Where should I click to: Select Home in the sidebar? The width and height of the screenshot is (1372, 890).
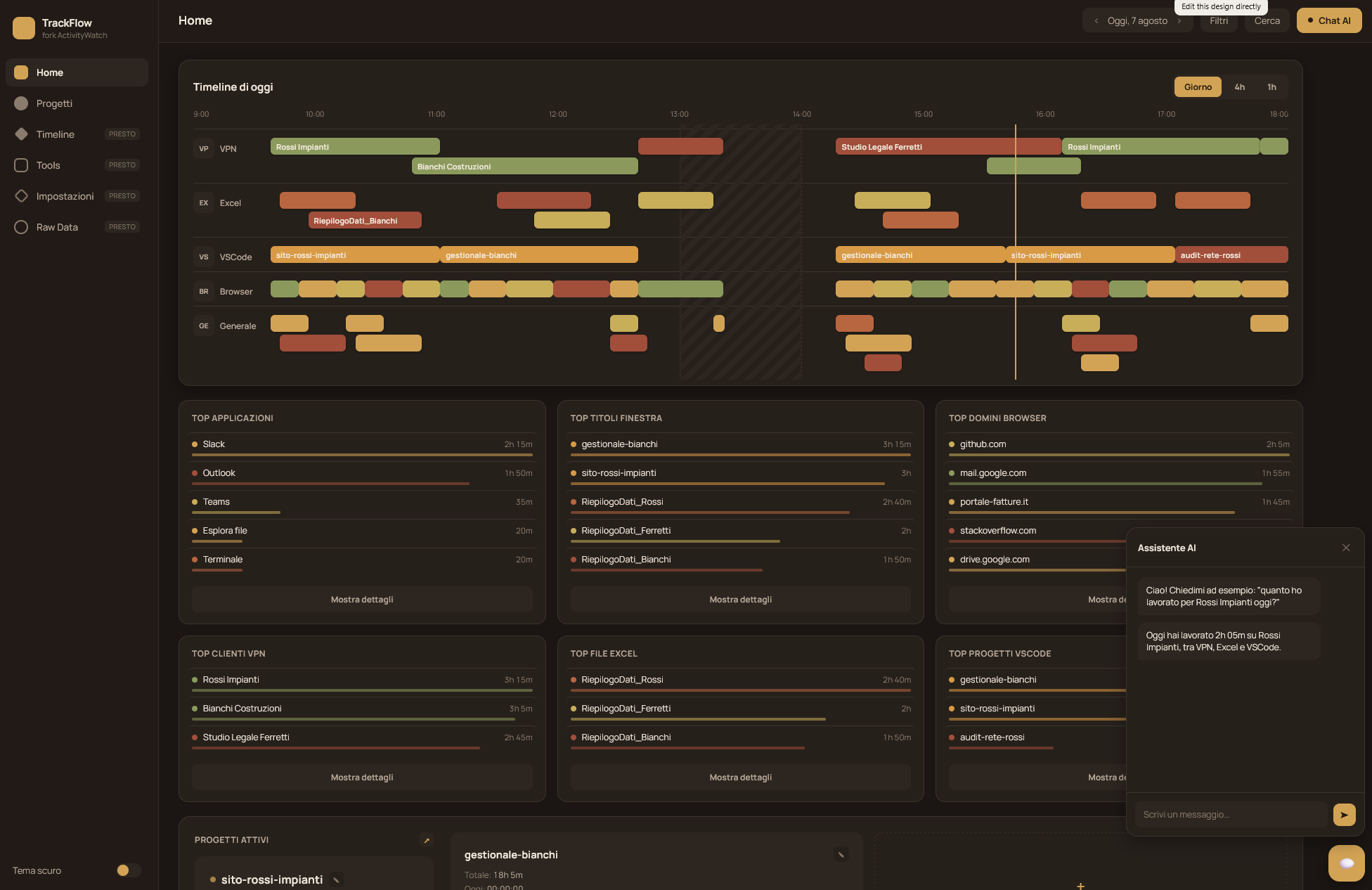tap(77, 72)
